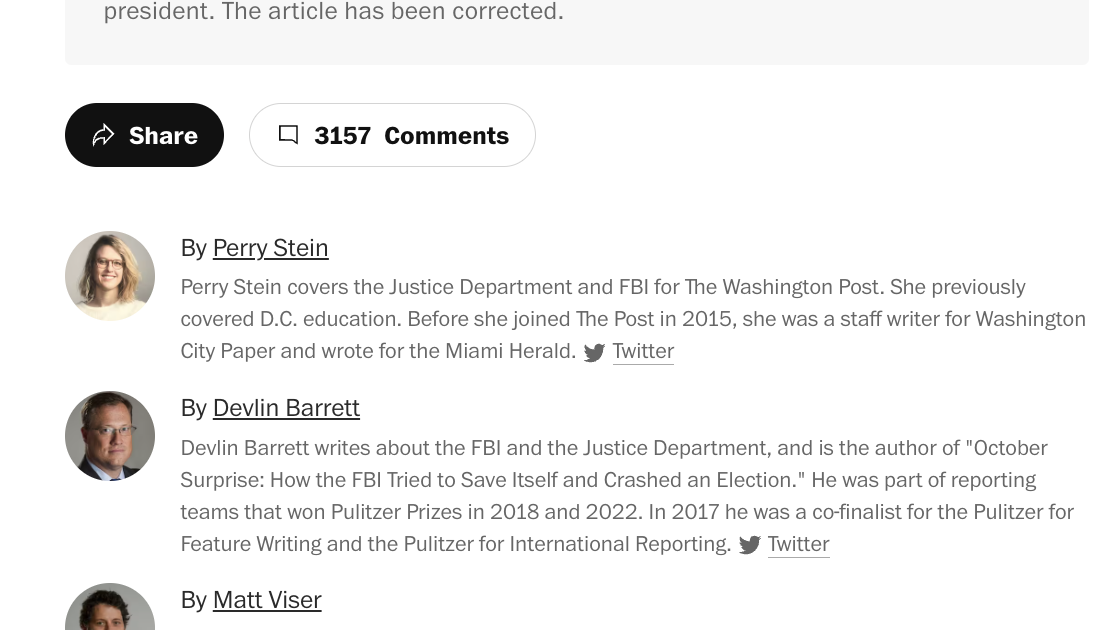The image size is (1104, 630).
Task: Open the 3157 Comments section
Action: click(392, 135)
